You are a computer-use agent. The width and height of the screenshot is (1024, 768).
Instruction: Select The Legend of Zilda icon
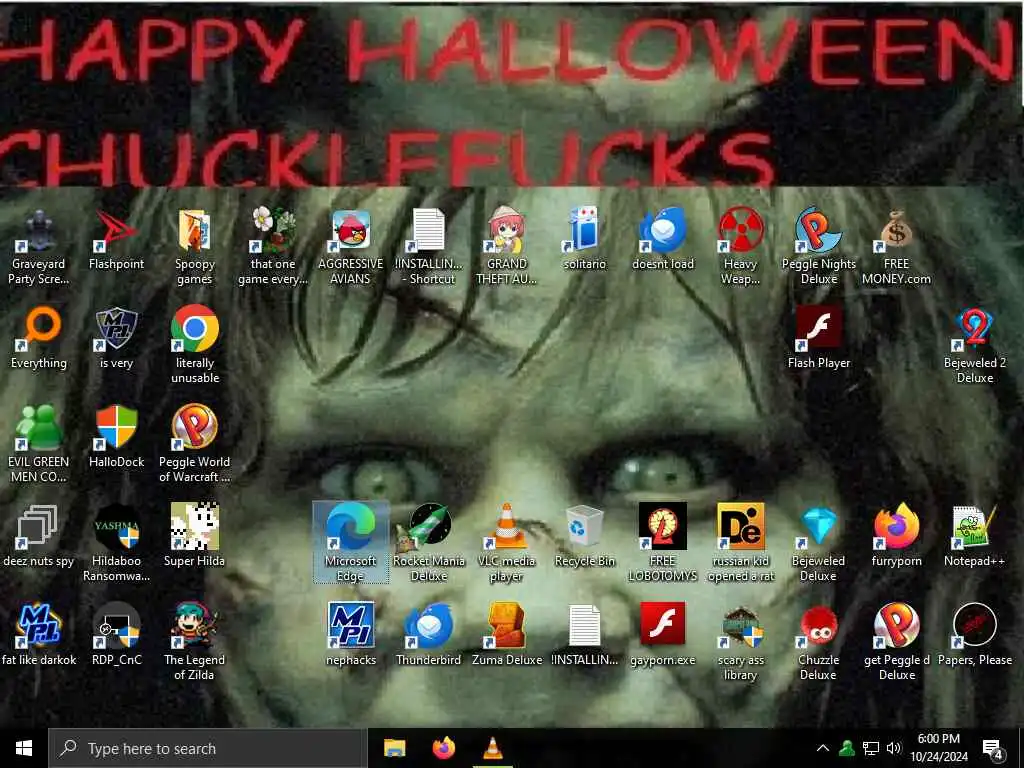tap(195, 643)
